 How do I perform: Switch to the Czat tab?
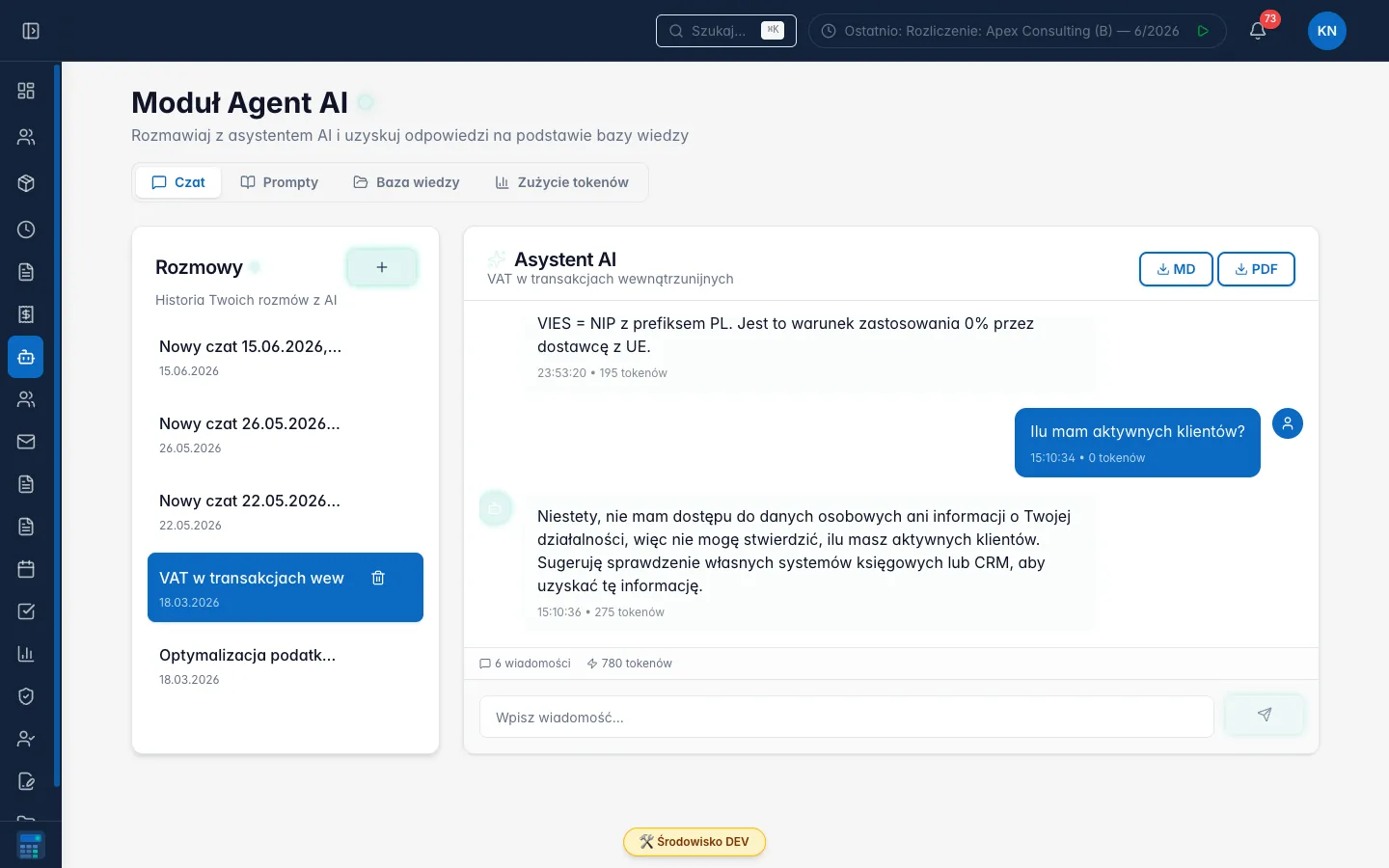[178, 182]
